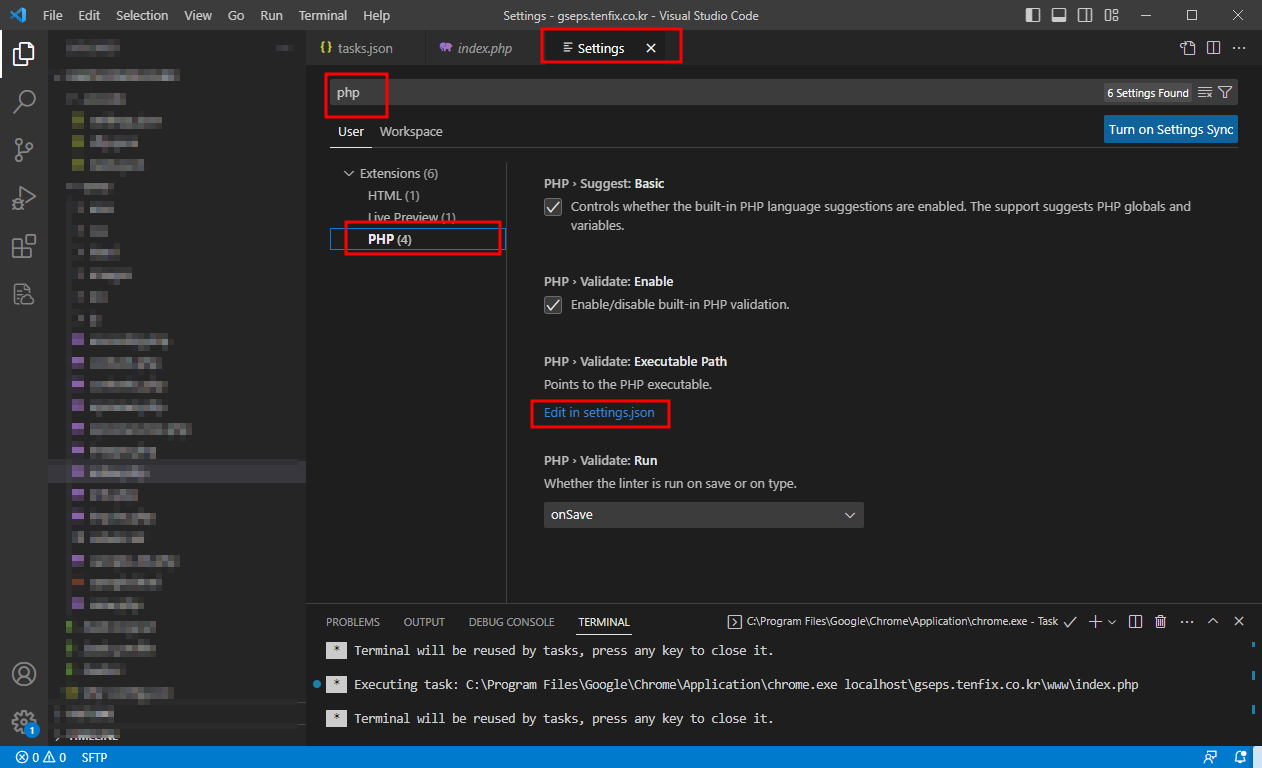Screen dimensions: 1262x768
Task: Kill the terminal with trash icon
Action: tap(1160, 621)
